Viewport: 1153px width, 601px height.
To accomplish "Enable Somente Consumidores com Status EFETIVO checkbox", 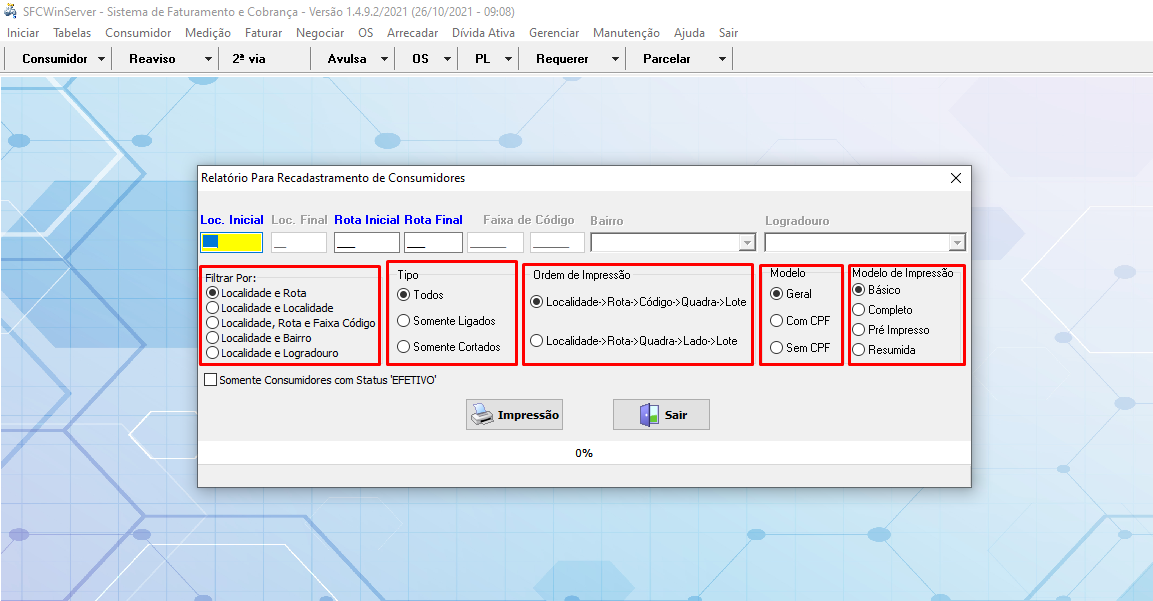I will pyautogui.click(x=210, y=380).
